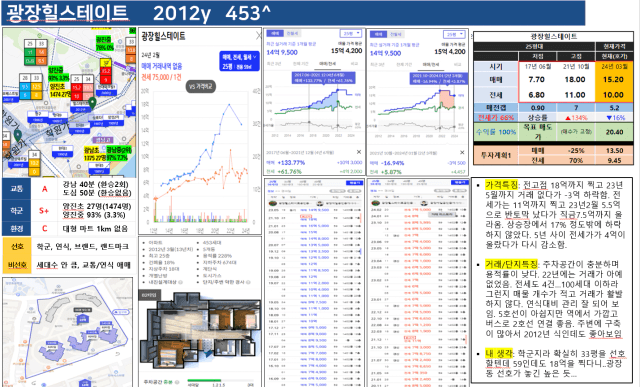Select 매매/전세 tab in first chart
Screen dimensions: 640x387
327,64
